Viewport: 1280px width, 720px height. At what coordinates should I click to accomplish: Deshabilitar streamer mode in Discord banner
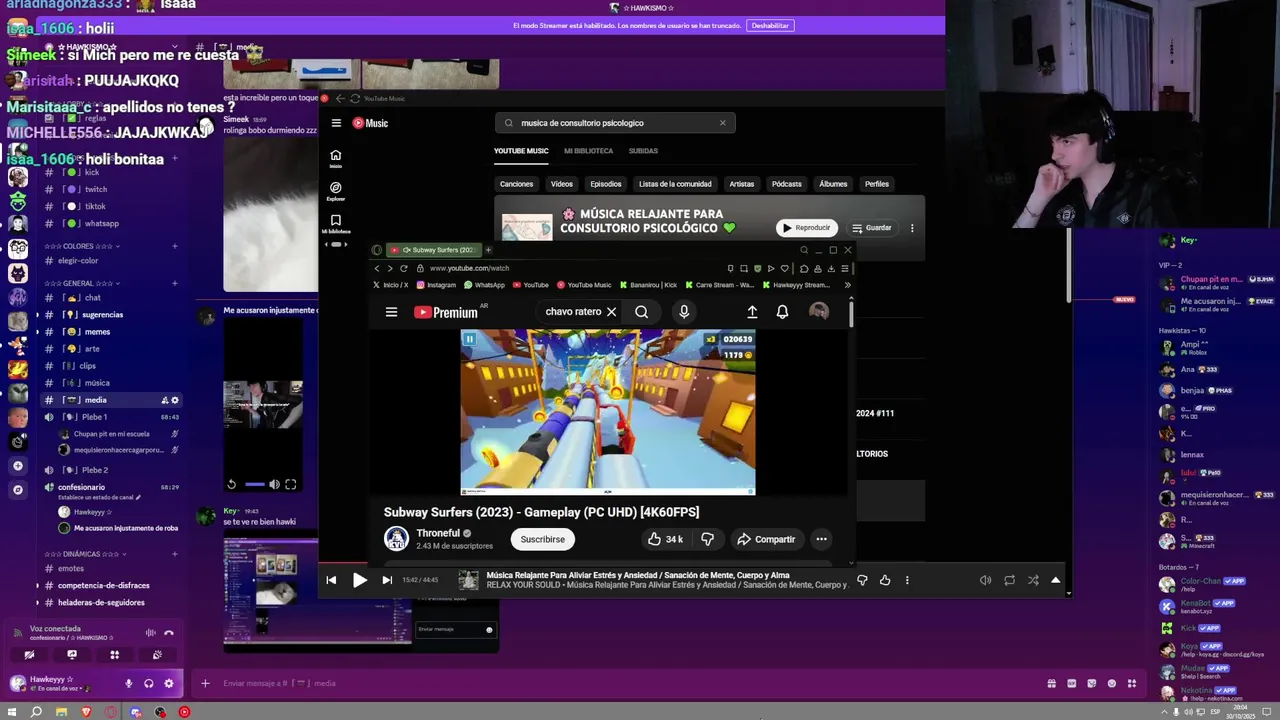pyautogui.click(x=770, y=25)
